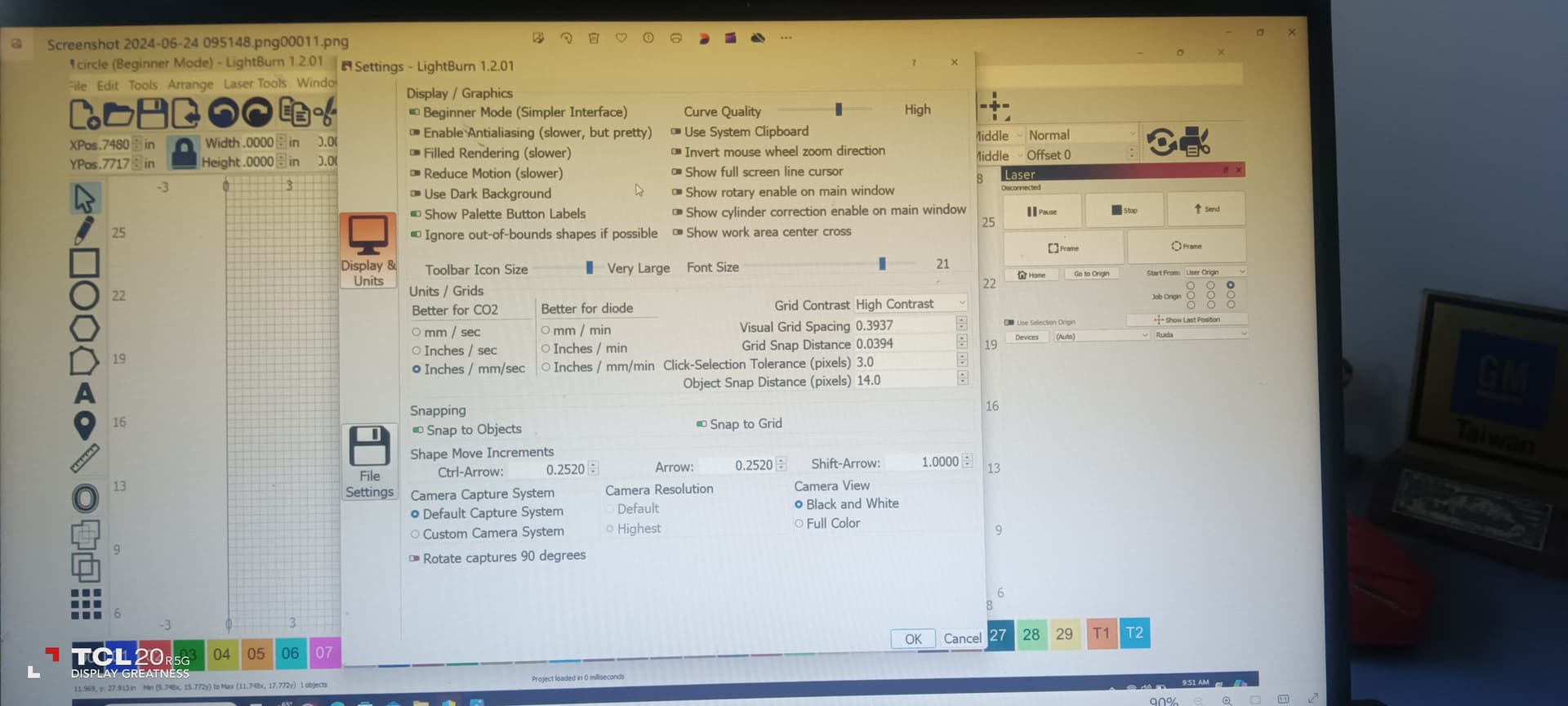The width and height of the screenshot is (1568, 706).
Task: Click the Shift-Arrow increment stepper
Action: point(967,461)
